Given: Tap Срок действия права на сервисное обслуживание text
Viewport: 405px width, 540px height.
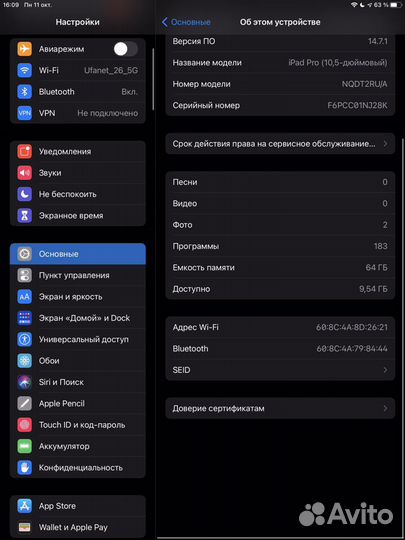Looking at the screenshot, I should coord(274,144).
